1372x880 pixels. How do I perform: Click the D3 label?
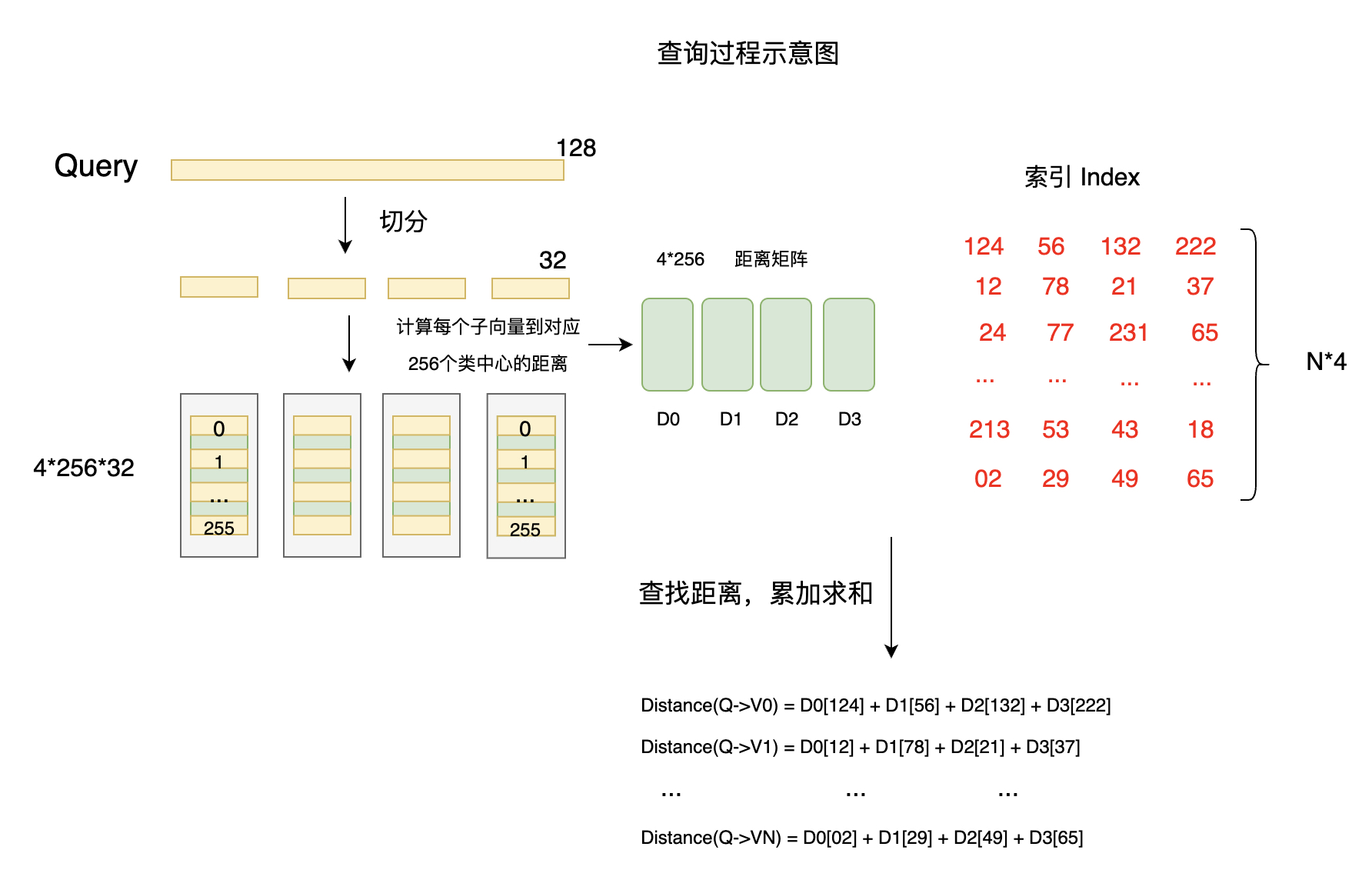pyautogui.click(x=850, y=419)
